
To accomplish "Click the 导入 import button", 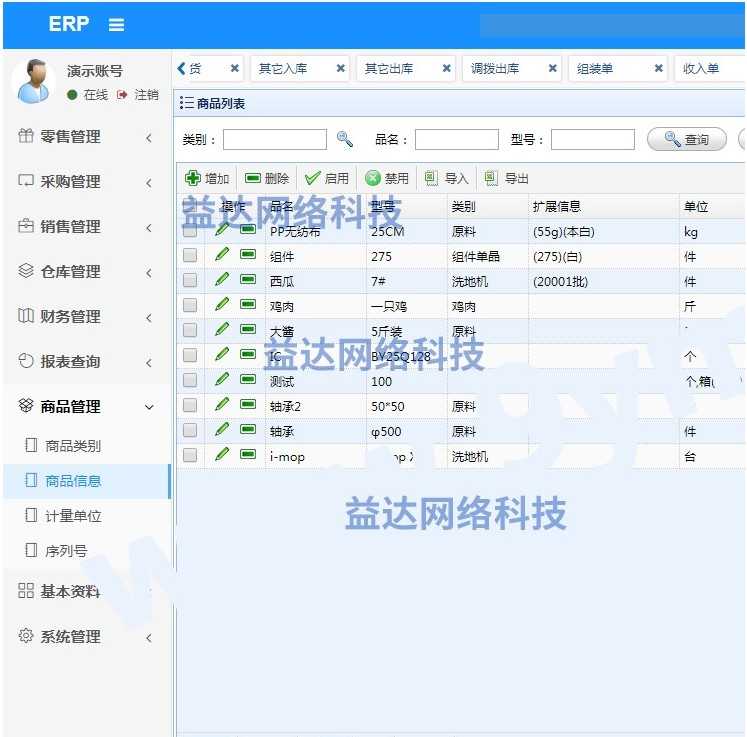I will pos(446,178).
